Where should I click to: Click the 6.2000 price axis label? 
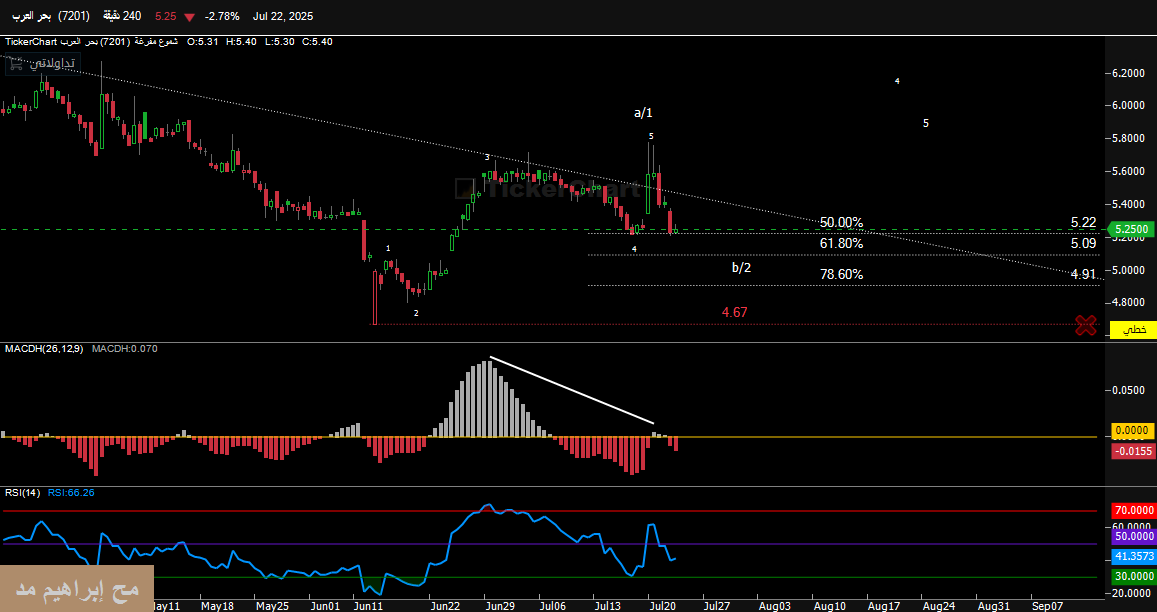point(1128,73)
